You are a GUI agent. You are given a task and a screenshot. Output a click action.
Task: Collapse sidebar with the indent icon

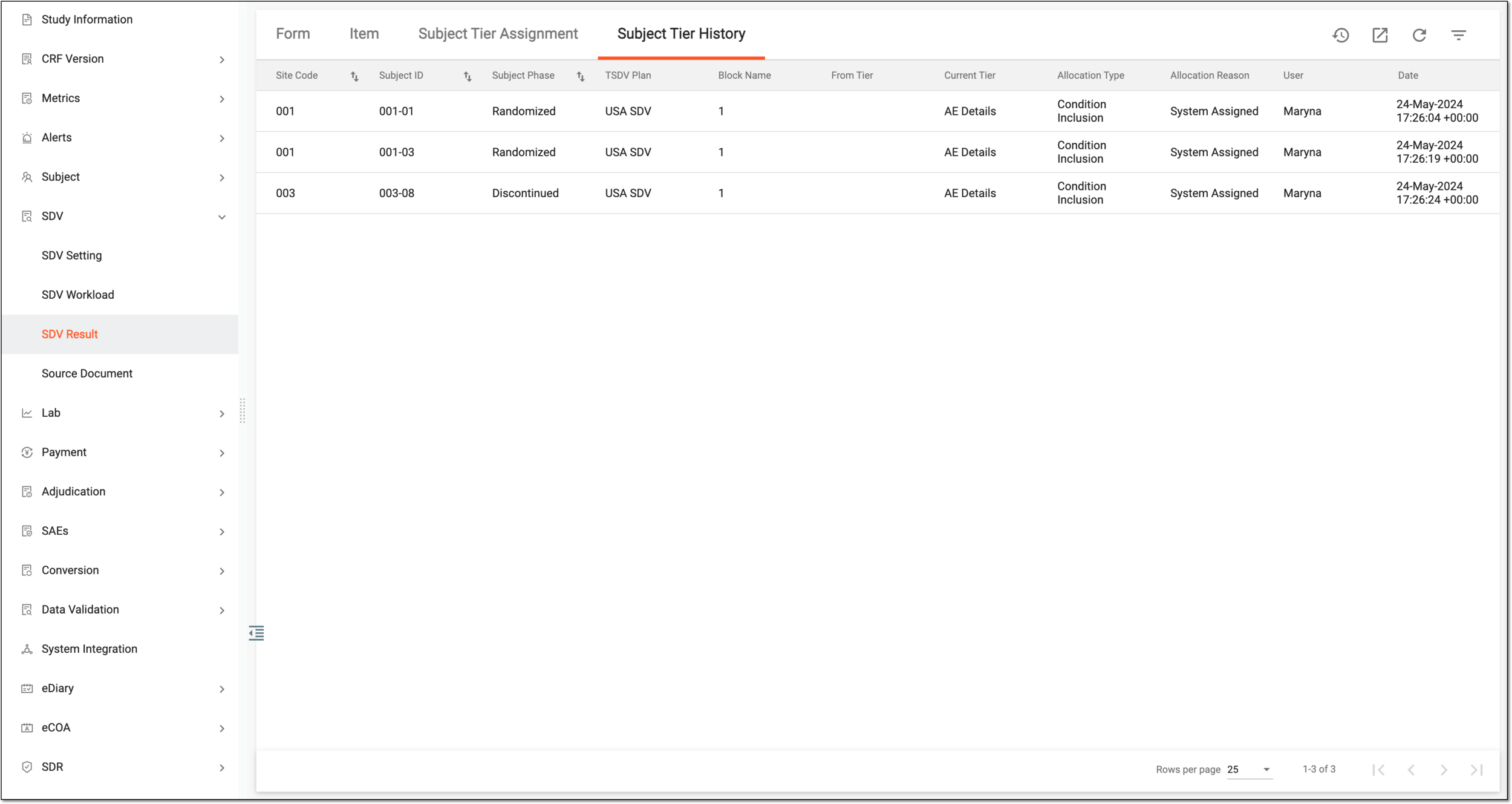(x=256, y=633)
